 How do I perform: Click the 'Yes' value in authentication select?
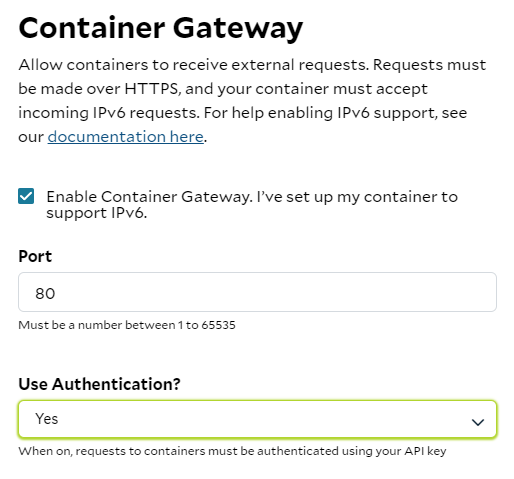coord(47,419)
